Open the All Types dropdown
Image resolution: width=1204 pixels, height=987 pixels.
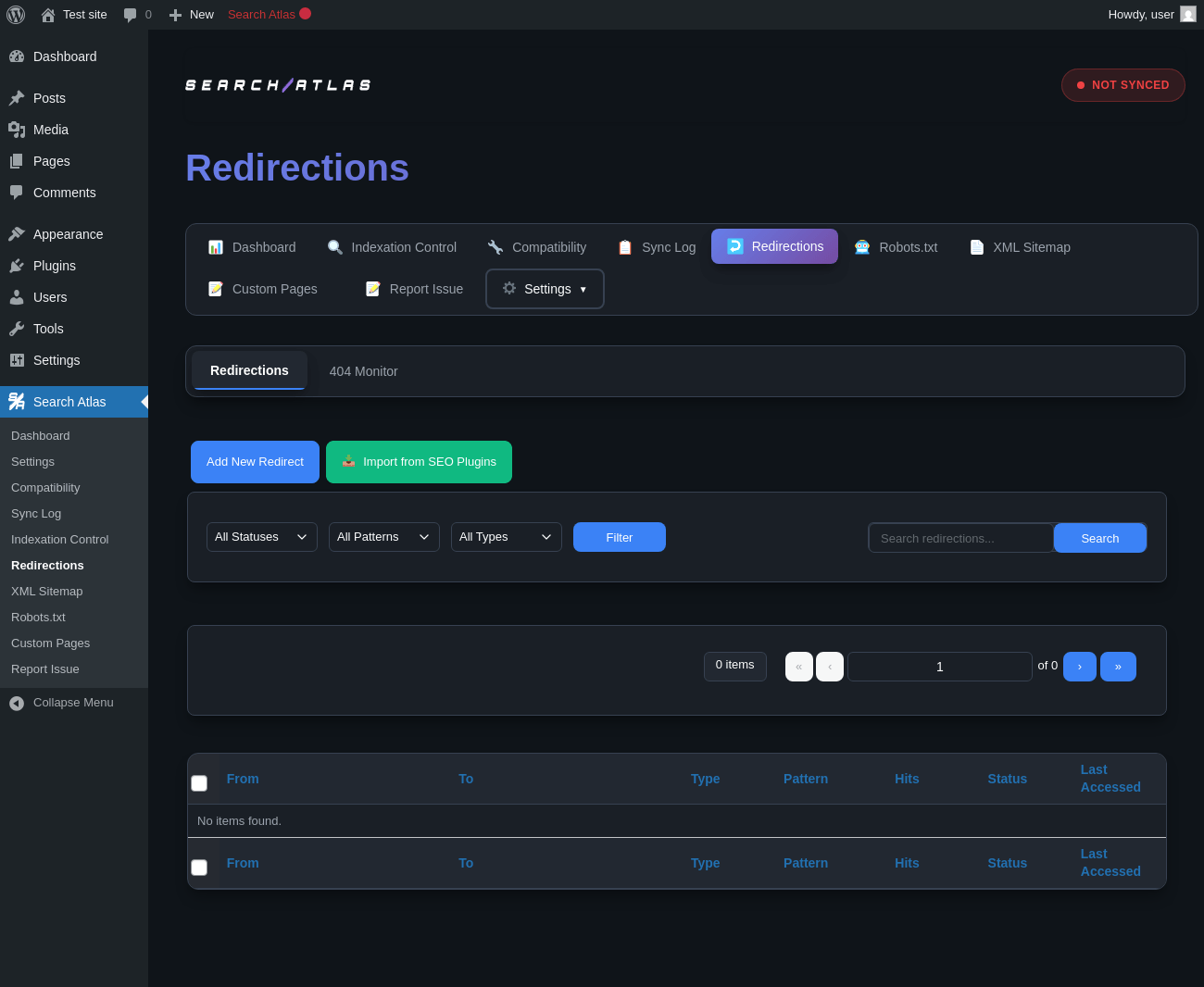point(507,537)
